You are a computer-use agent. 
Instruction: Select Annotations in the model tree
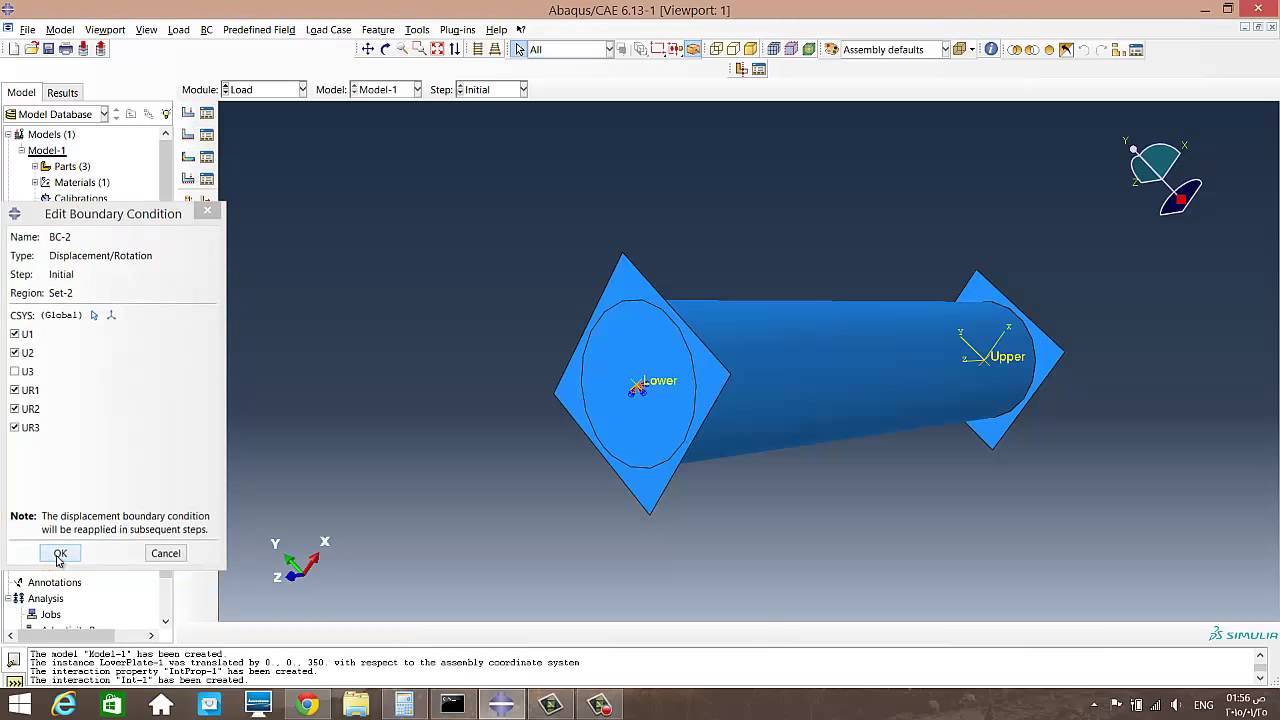[x=54, y=582]
